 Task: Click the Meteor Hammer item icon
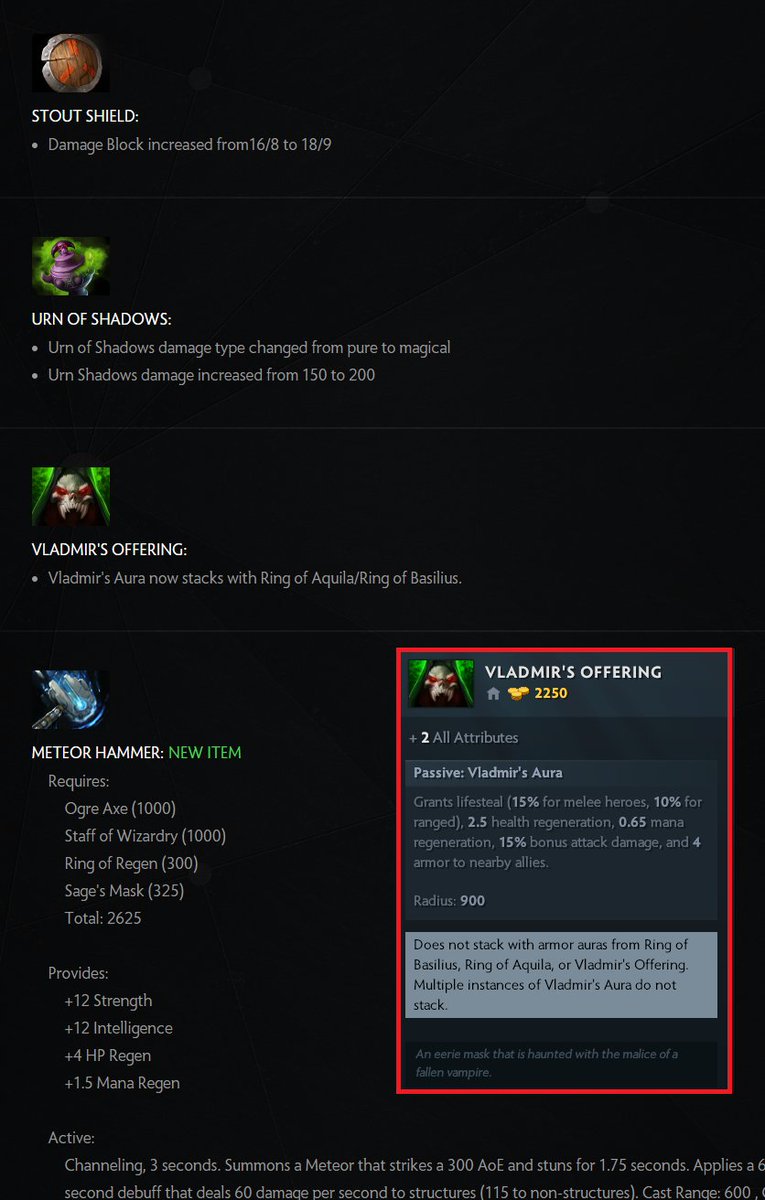tap(71, 699)
